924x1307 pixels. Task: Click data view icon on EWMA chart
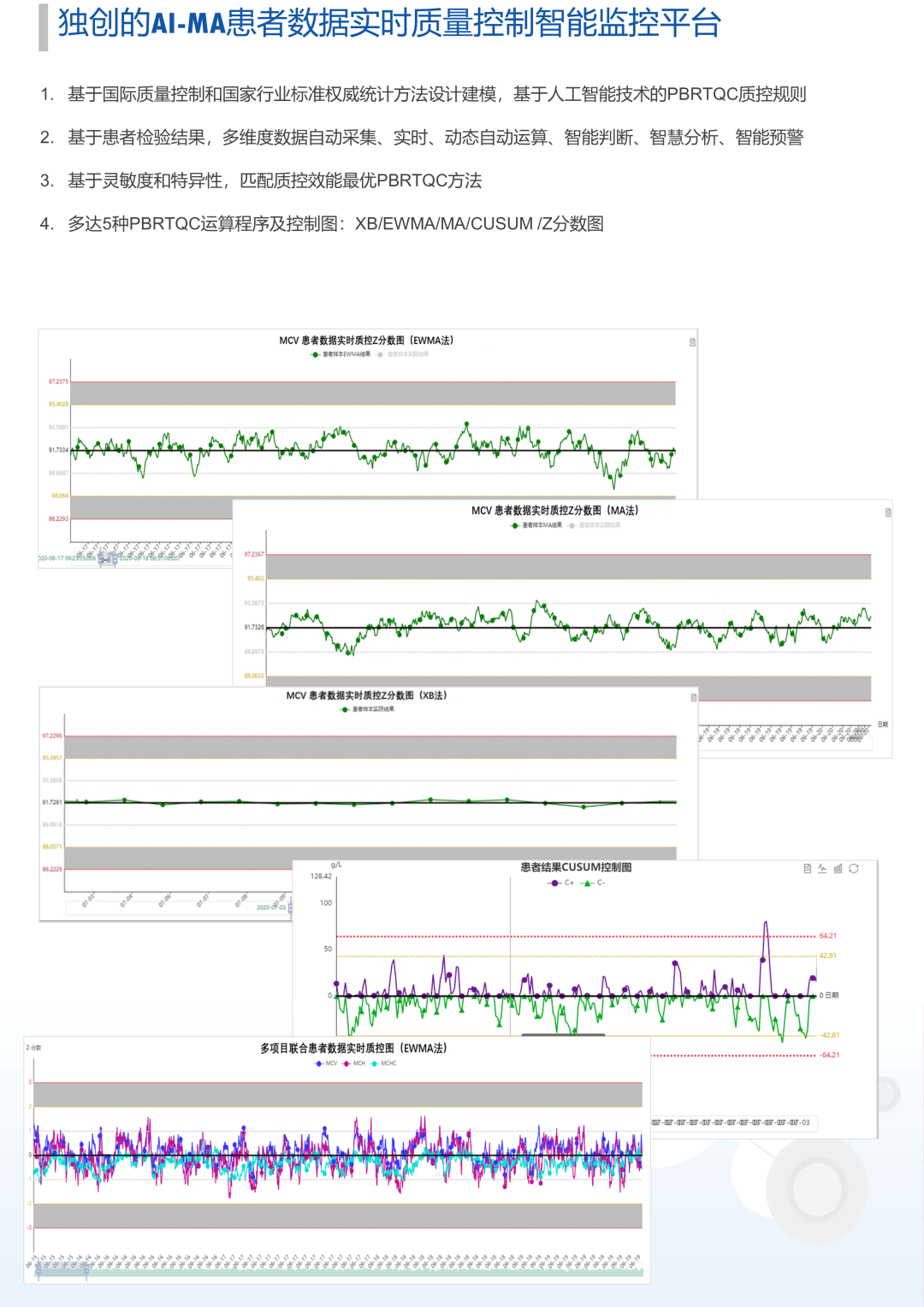point(692,342)
